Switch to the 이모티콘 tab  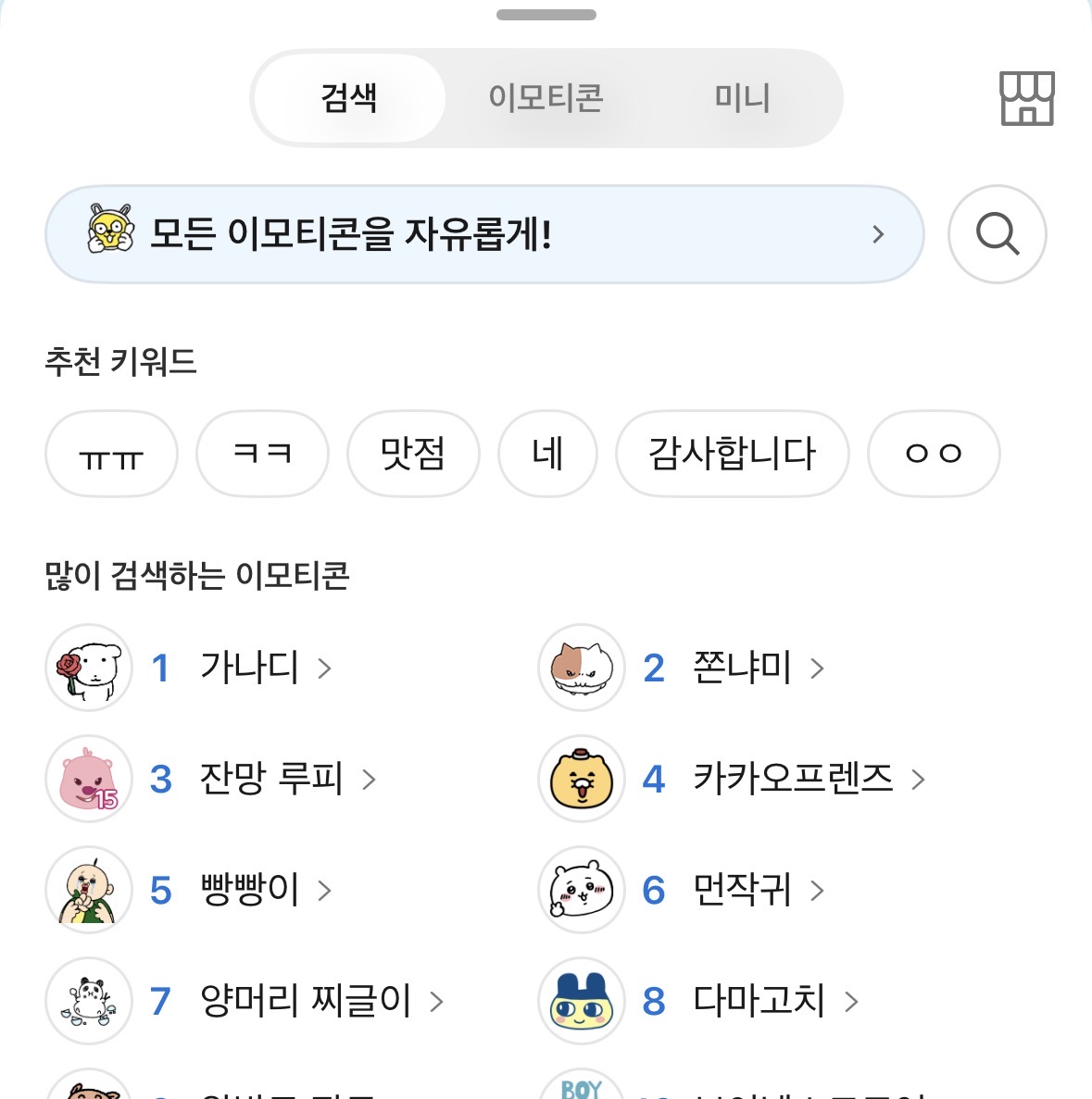pyautogui.click(x=546, y=98)
